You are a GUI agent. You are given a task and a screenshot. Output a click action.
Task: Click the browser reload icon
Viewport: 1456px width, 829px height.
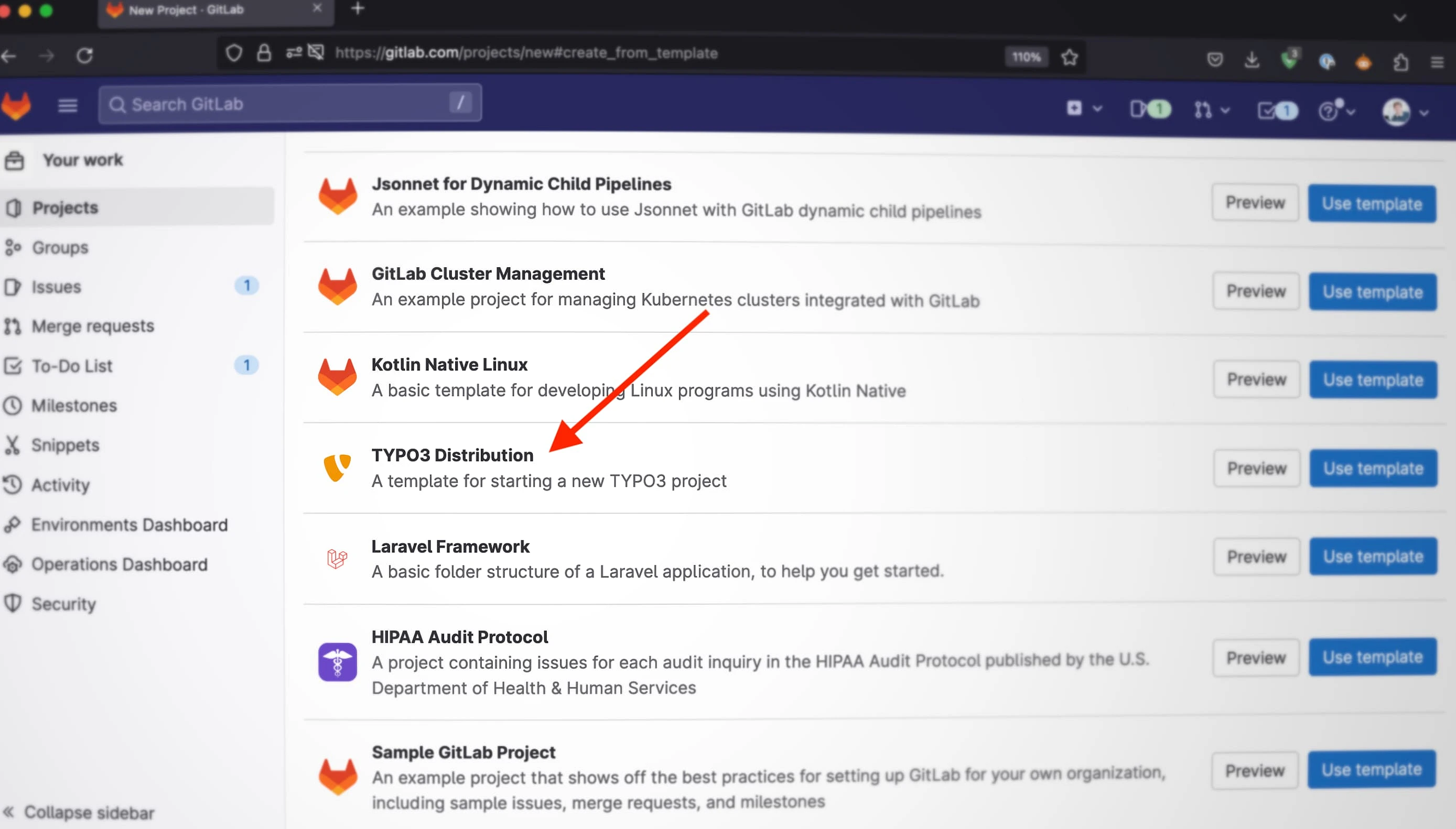[x=85, y=56]
